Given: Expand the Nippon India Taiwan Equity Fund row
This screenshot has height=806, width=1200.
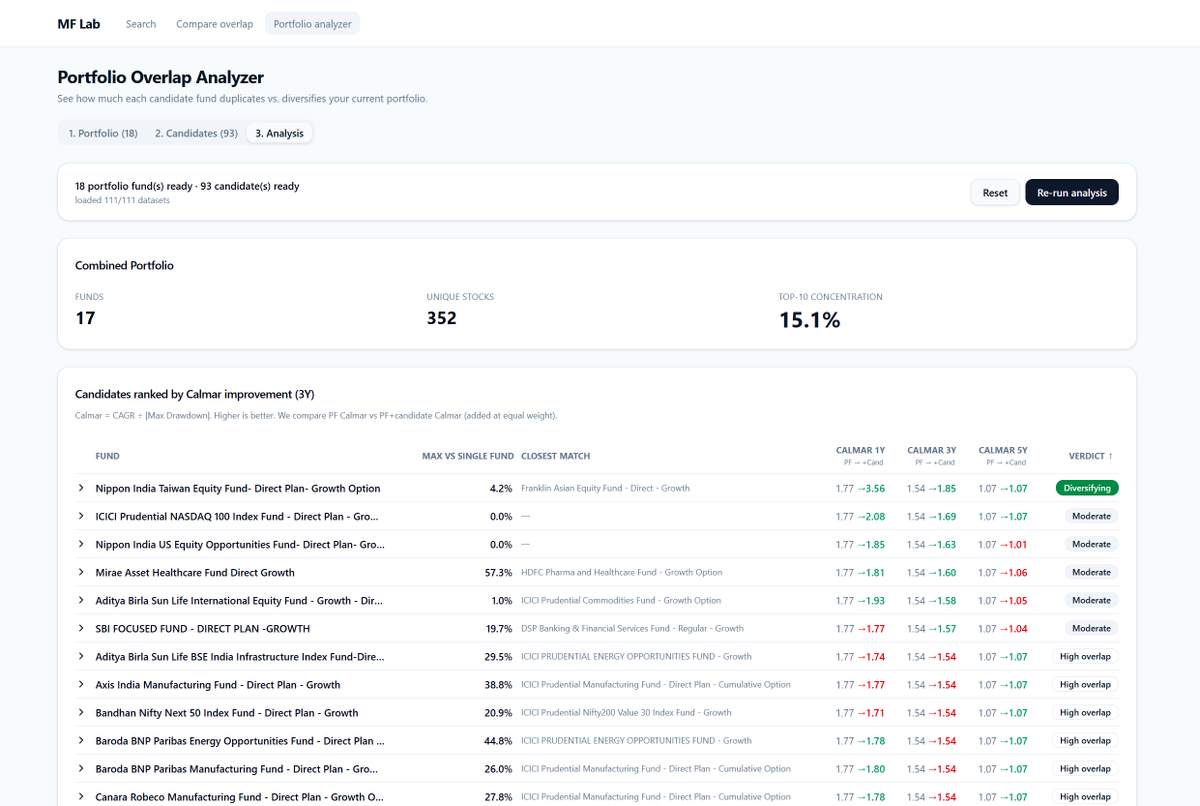Looking at the screenshot, I should click(x=81, y=488).
